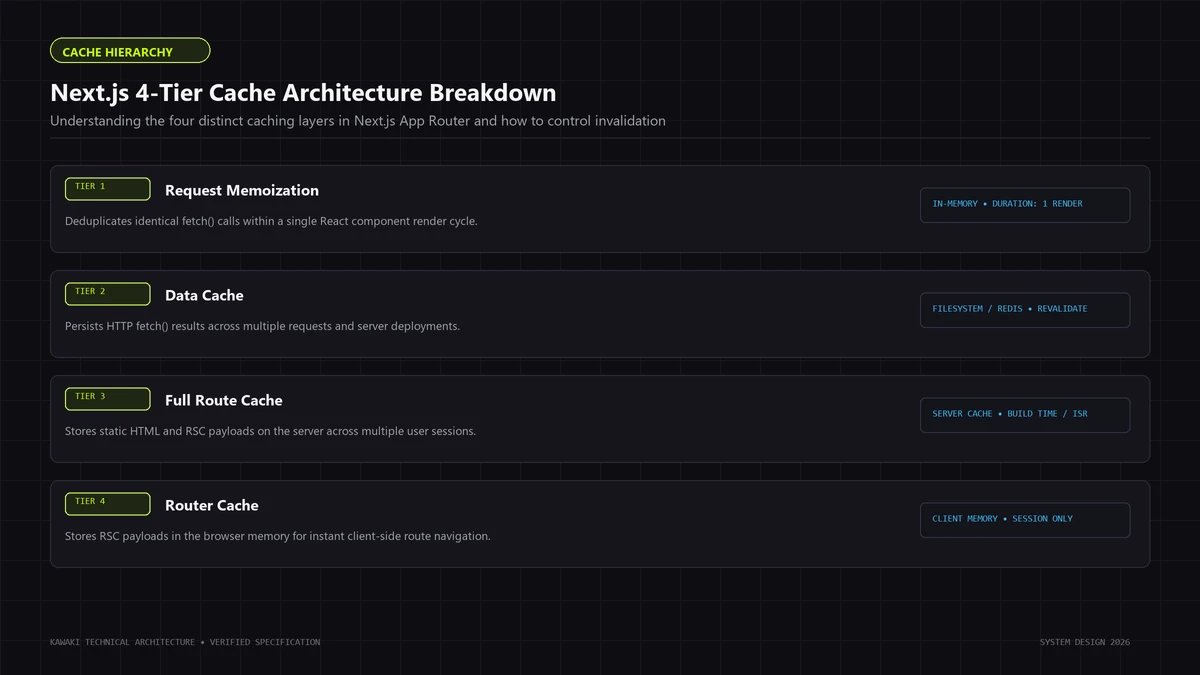This screenshot has height=675, width=1200.
Task: Click the 'FILESYSTEM / REDIS • REVALIDATE' tag
Action: [x=1025, y=310]
